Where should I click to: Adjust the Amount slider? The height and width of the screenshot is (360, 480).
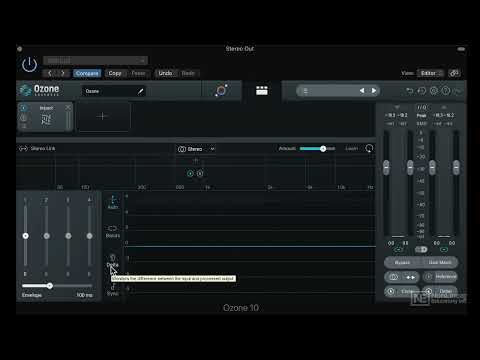pyautogui.click(x=317, y=149)
